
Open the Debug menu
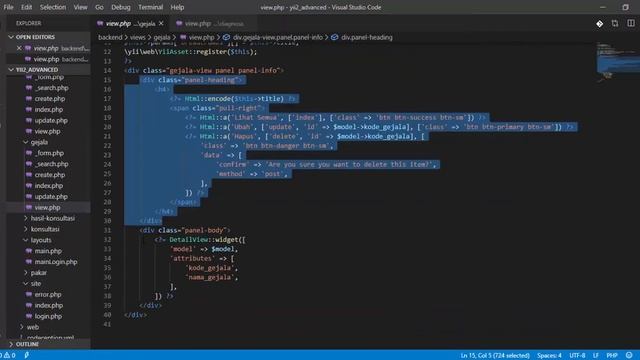point(121,7)
